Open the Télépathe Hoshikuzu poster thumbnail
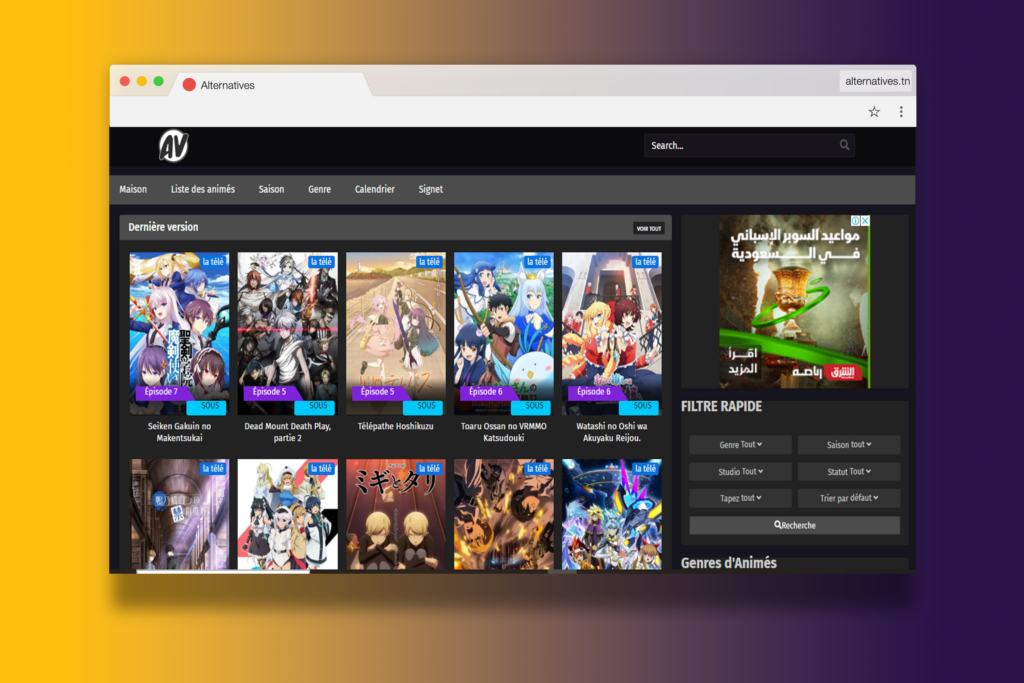Screen dimensions: 1024x683 pyautogui.click(x=396, y=334)
